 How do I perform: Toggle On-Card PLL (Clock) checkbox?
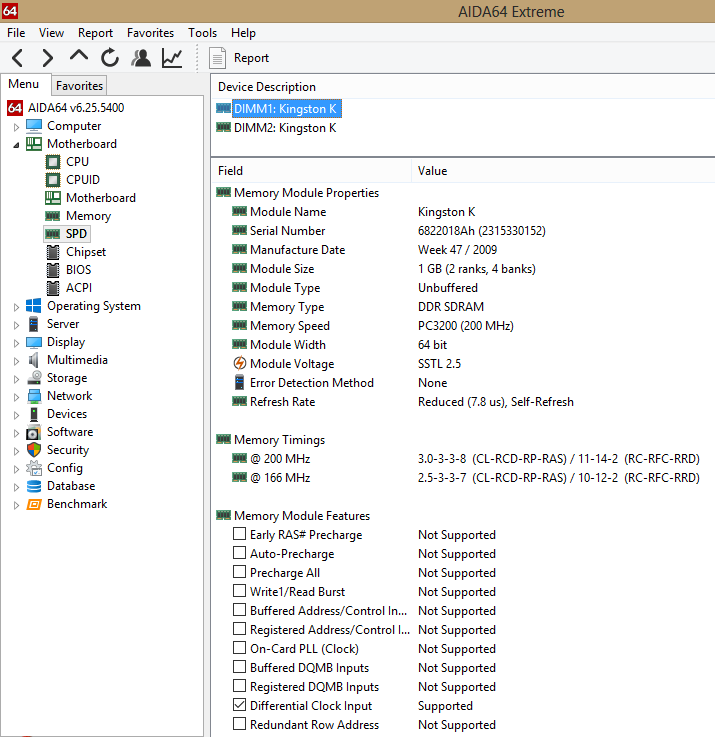239,647
